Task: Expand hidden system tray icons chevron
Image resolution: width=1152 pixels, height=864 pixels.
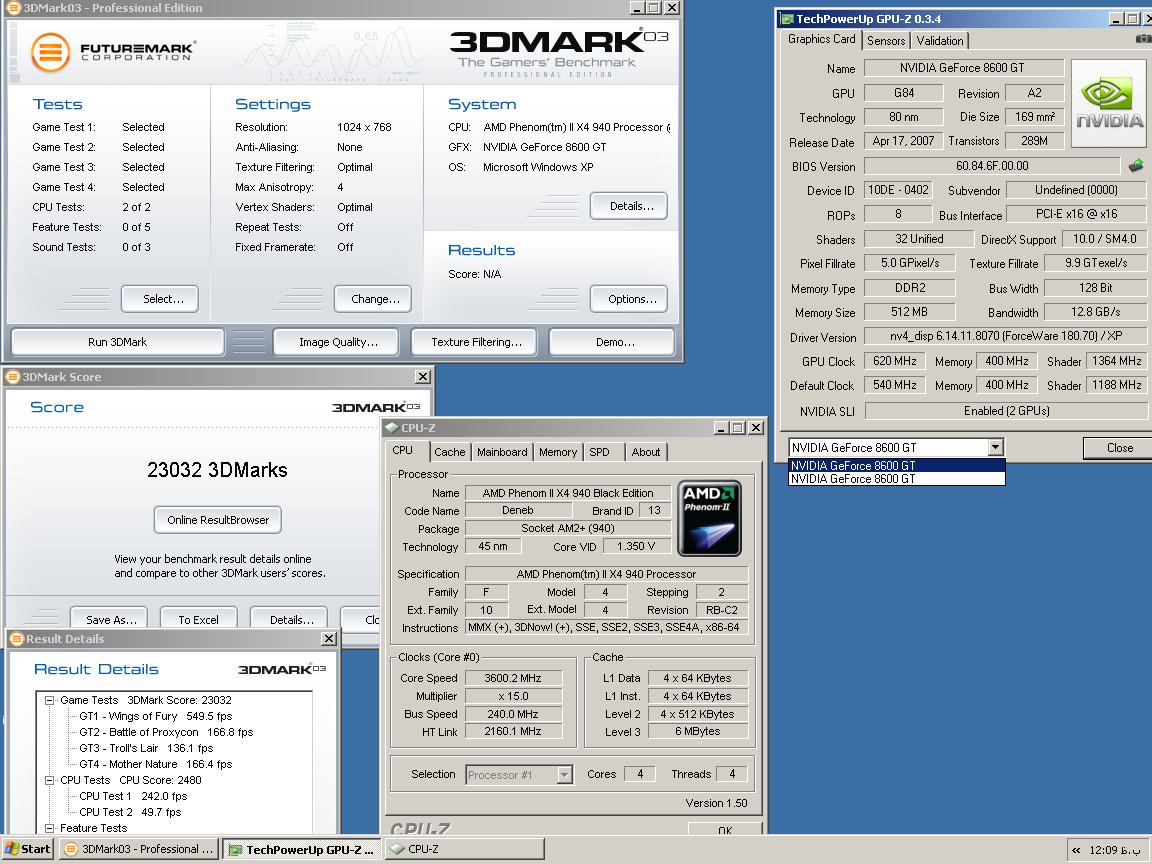Action: point(1076,850)
